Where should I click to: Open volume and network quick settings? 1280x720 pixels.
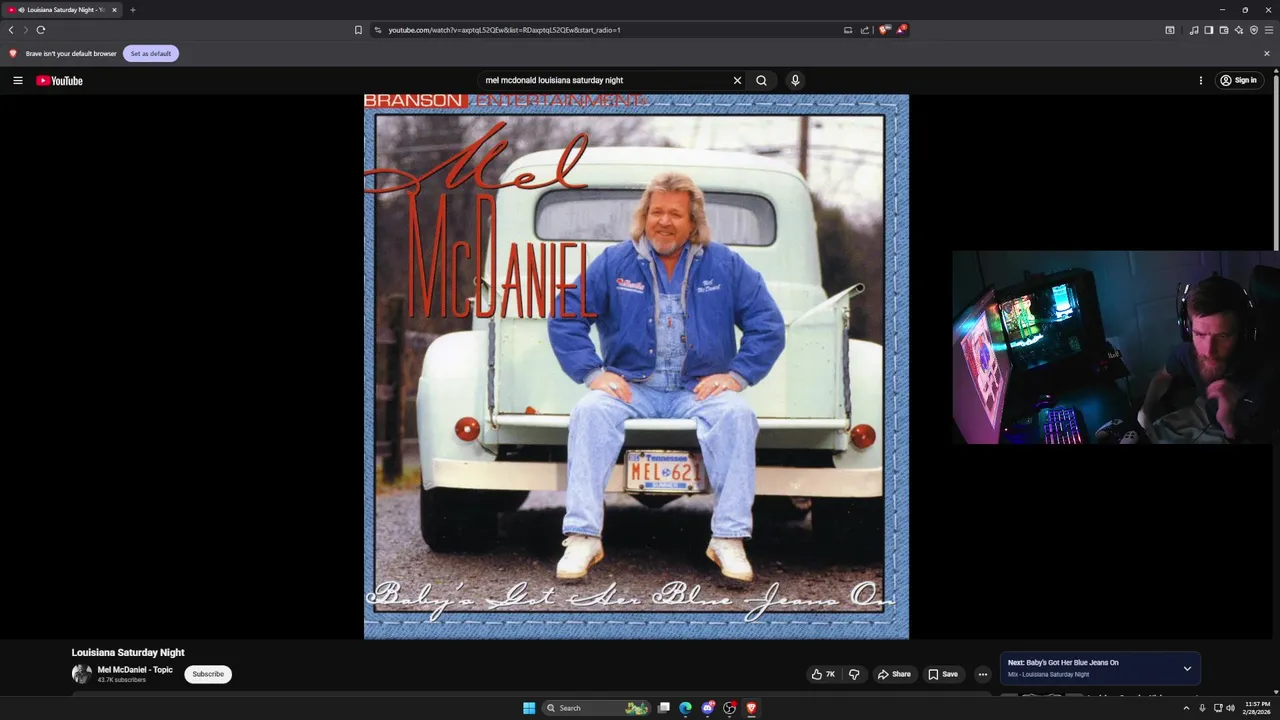[1224, 708]
